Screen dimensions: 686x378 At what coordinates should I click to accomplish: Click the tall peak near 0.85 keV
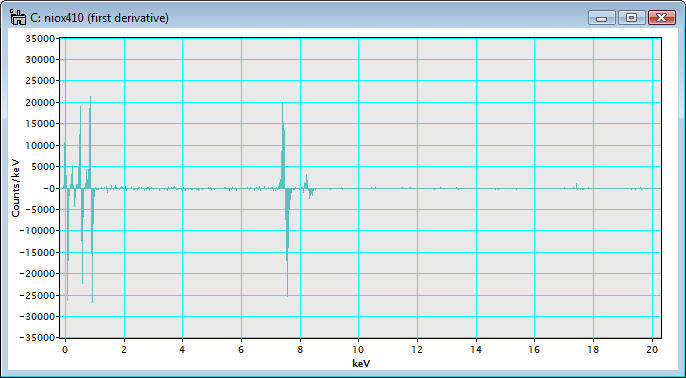90,142
